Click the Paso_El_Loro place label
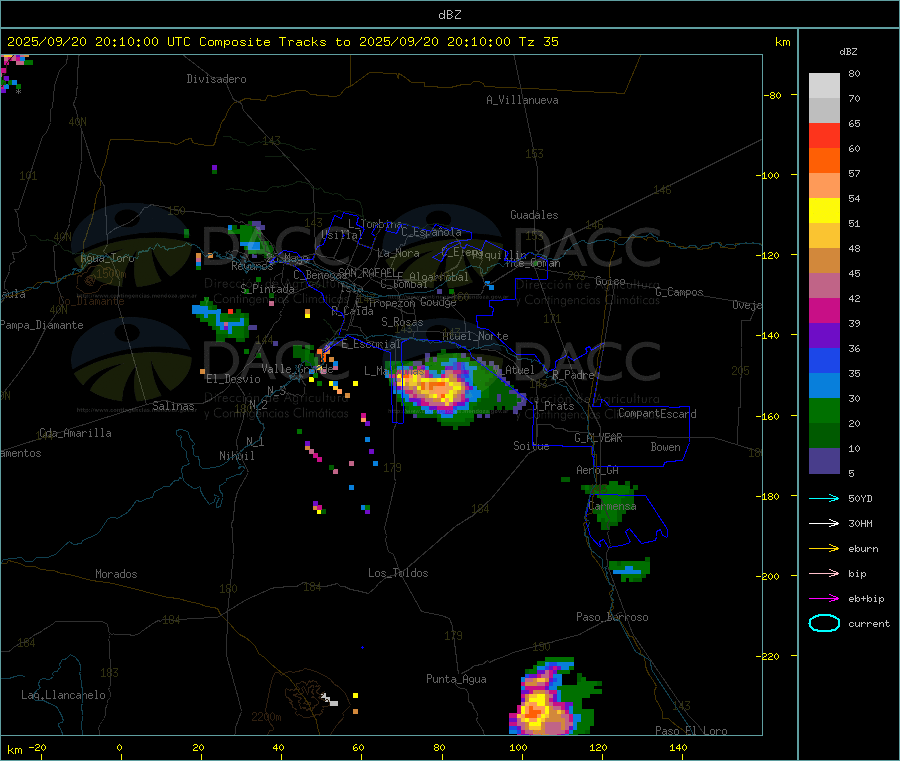This screenshot has height=761, width=900. [691, 731]
